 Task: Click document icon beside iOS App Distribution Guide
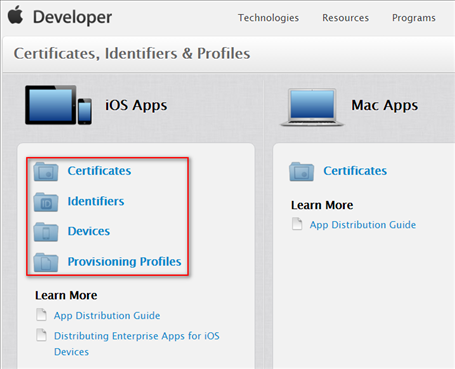(x=41, y=315)
